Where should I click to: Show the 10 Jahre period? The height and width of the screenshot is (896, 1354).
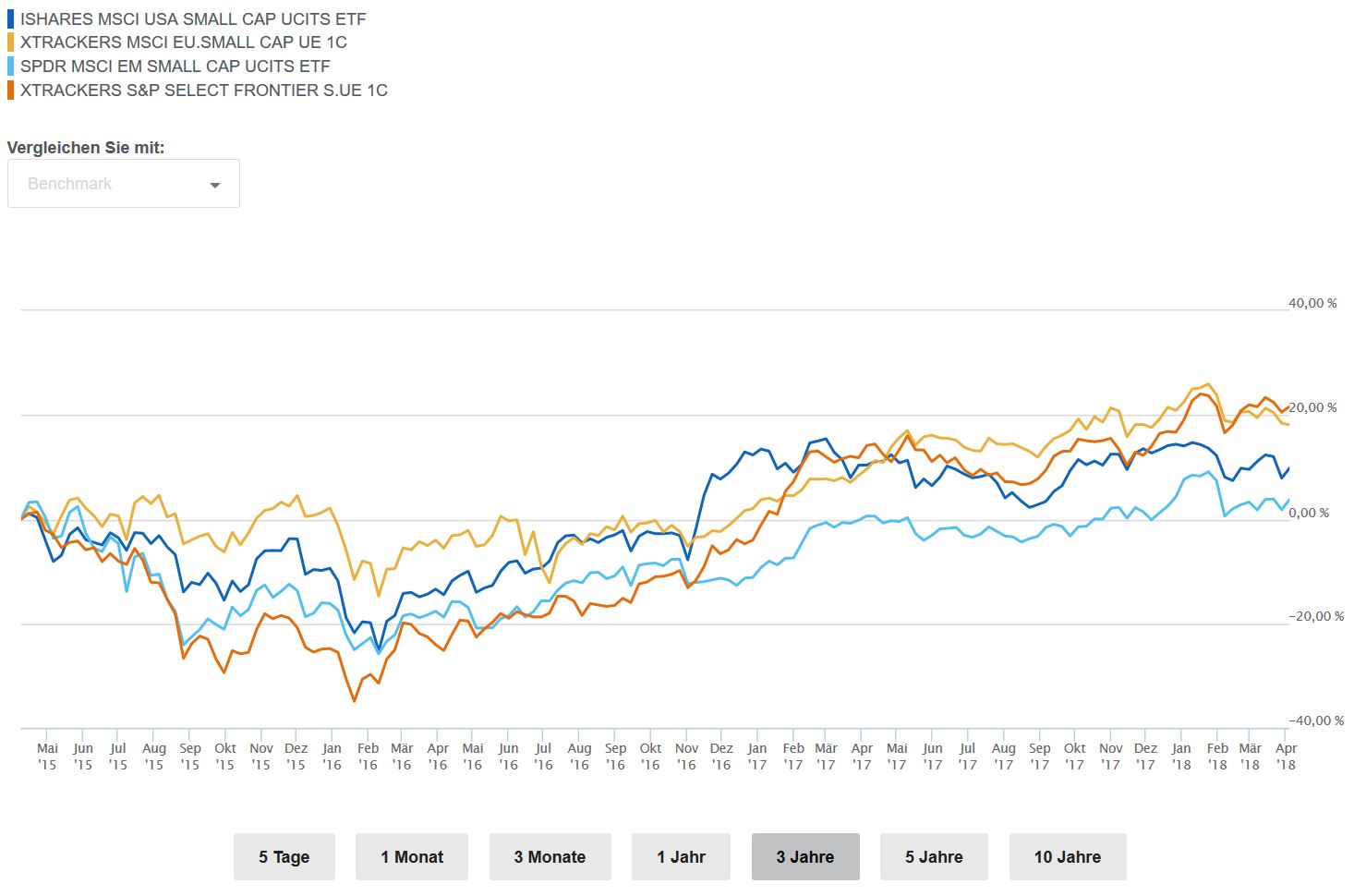point(1068,857)
